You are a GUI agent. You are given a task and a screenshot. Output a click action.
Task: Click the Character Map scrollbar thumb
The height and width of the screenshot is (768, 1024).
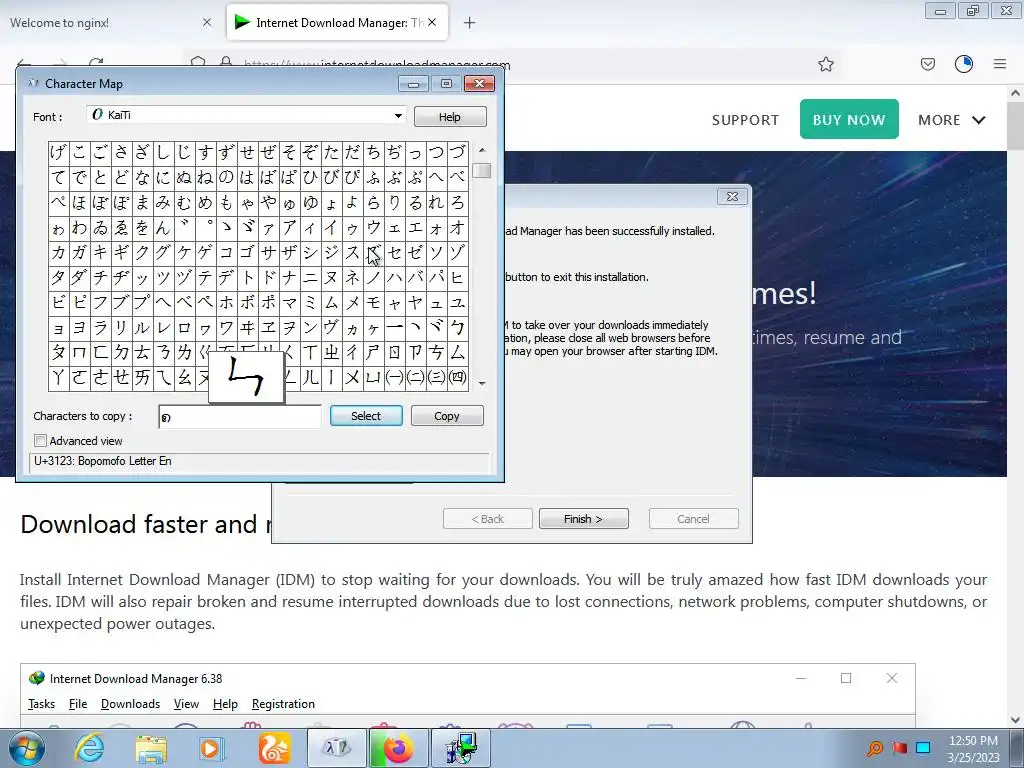tap(482, 170)
